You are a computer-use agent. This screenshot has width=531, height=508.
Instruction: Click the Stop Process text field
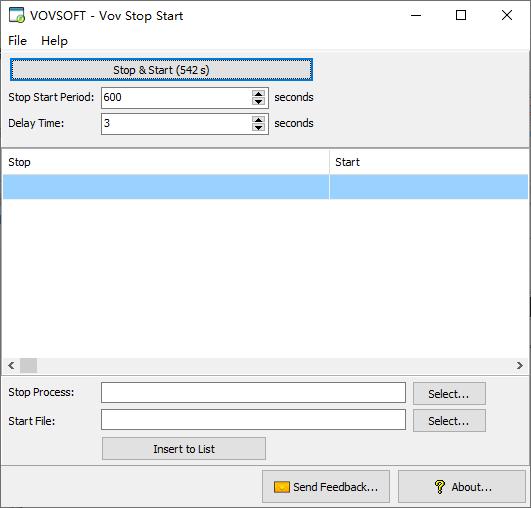(253, 393)
